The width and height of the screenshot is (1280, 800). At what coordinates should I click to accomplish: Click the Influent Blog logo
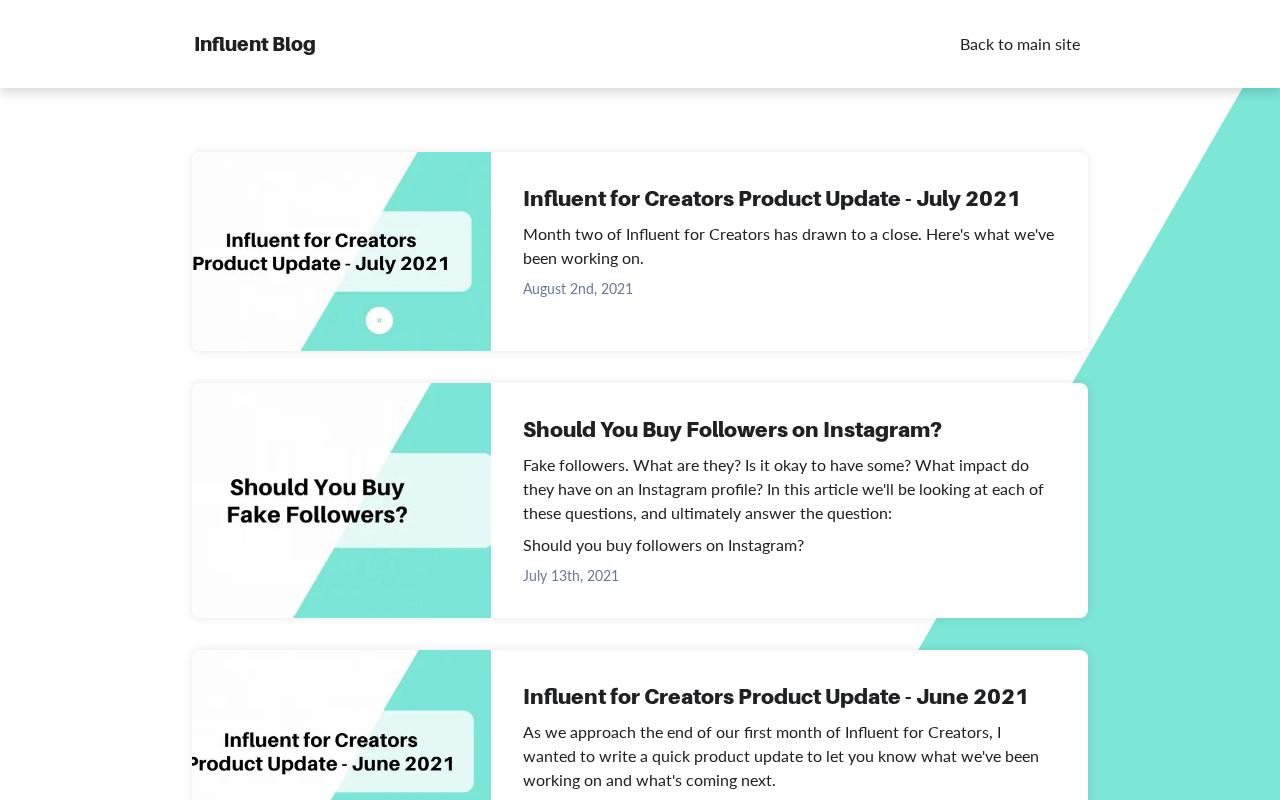pyautogui.click(x=255, y=44)
